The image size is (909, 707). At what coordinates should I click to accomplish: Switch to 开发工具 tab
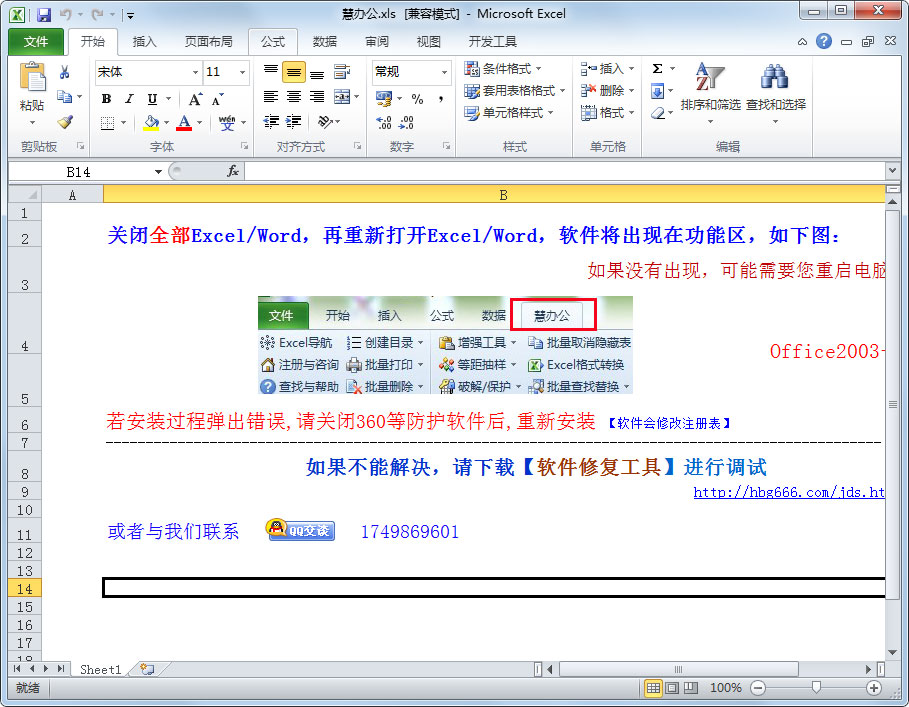493,42
